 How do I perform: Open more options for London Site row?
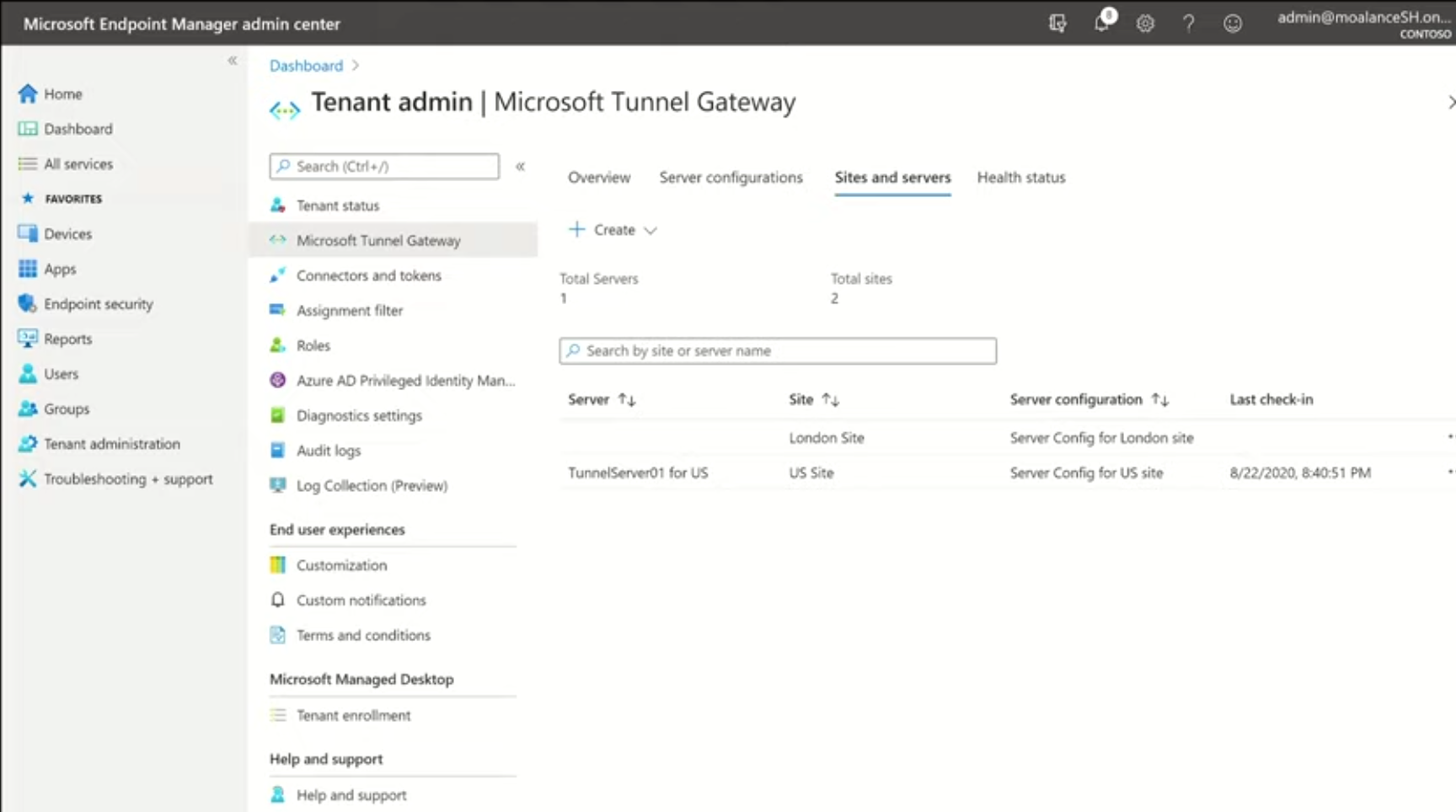(1450, 437)
